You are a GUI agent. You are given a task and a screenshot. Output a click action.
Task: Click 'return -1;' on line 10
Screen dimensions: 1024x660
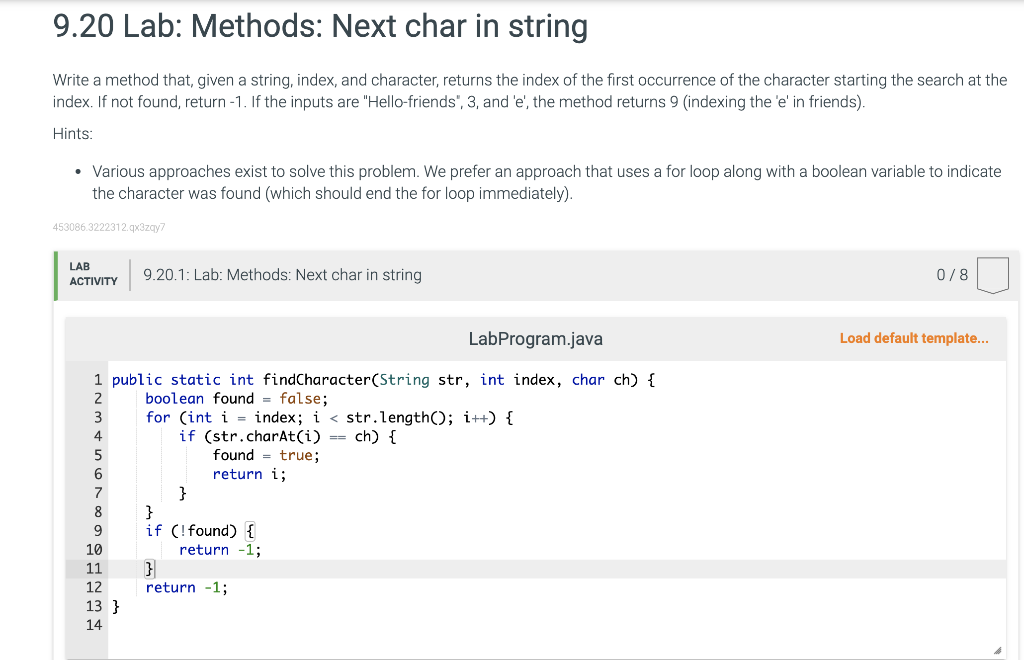[x=220, y=550]
